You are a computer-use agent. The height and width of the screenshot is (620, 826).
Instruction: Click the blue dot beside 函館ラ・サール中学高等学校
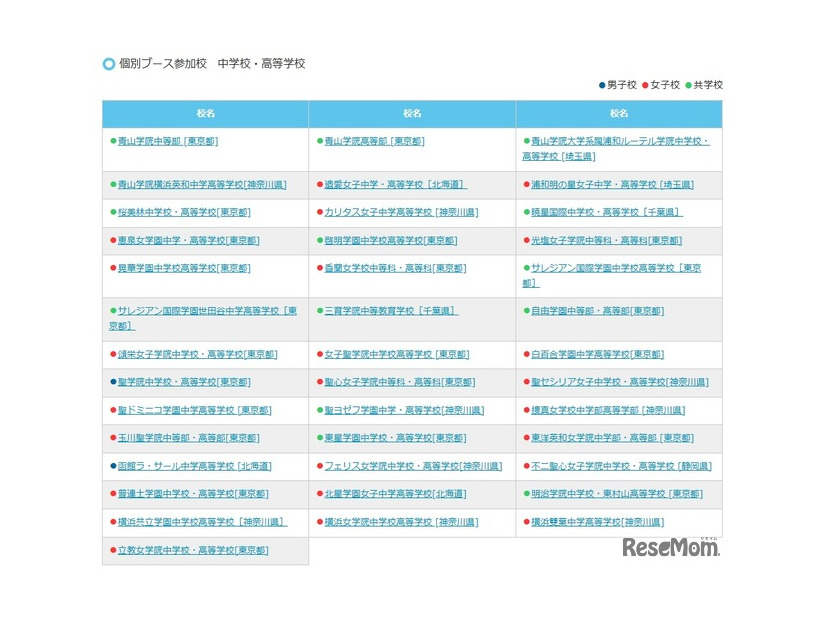(111, 466)
